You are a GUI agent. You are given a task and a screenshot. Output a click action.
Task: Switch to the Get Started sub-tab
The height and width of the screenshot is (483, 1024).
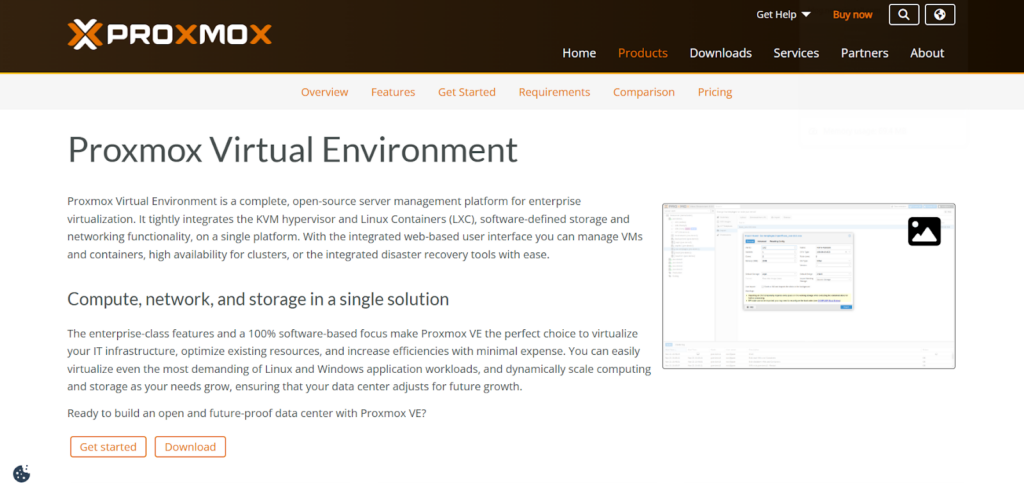click(x=467, y=92)
